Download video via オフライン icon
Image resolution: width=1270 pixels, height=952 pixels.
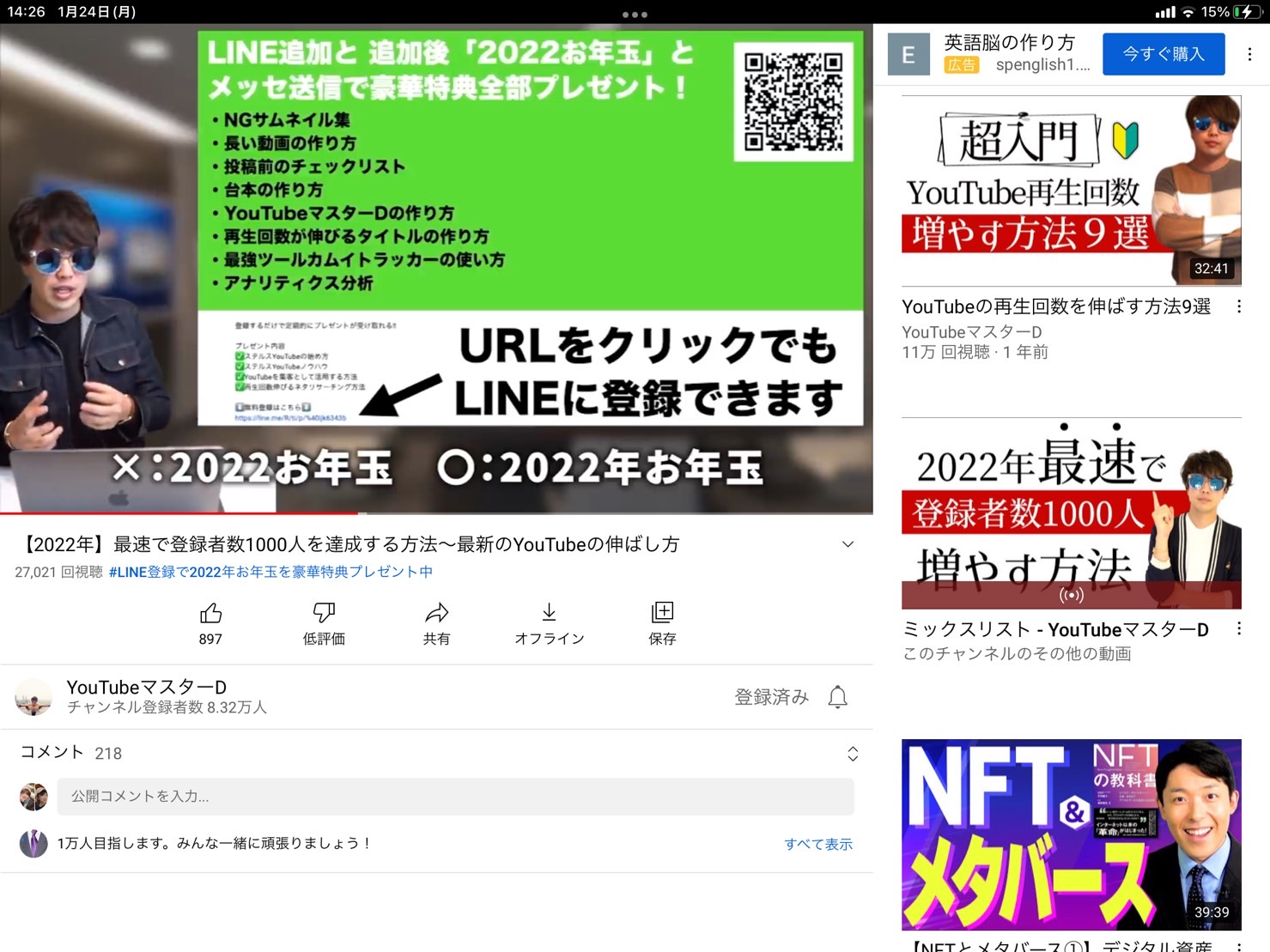coord(550,613)
